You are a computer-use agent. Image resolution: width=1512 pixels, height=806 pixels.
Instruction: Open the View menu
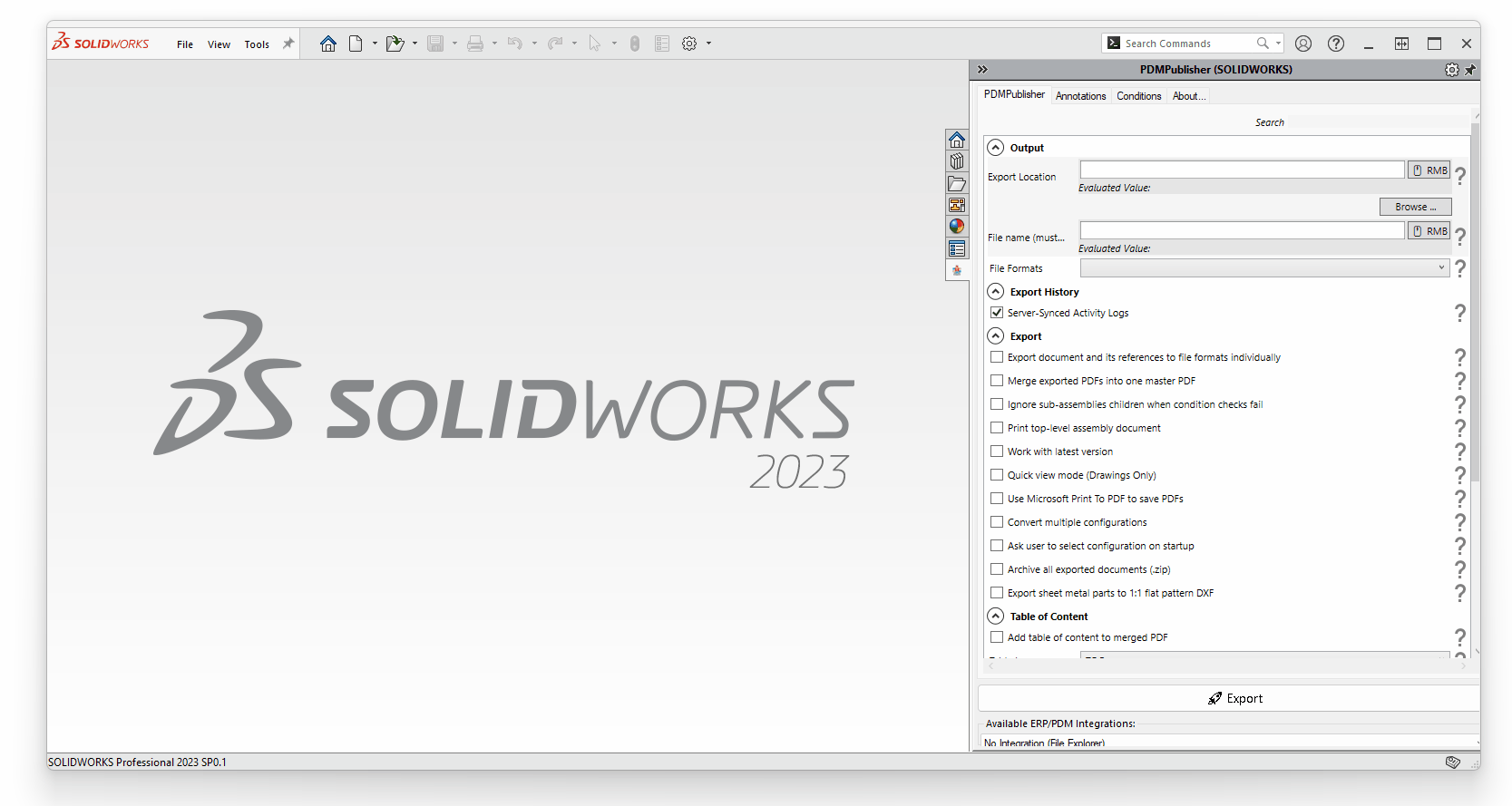(x=219, y=44)
